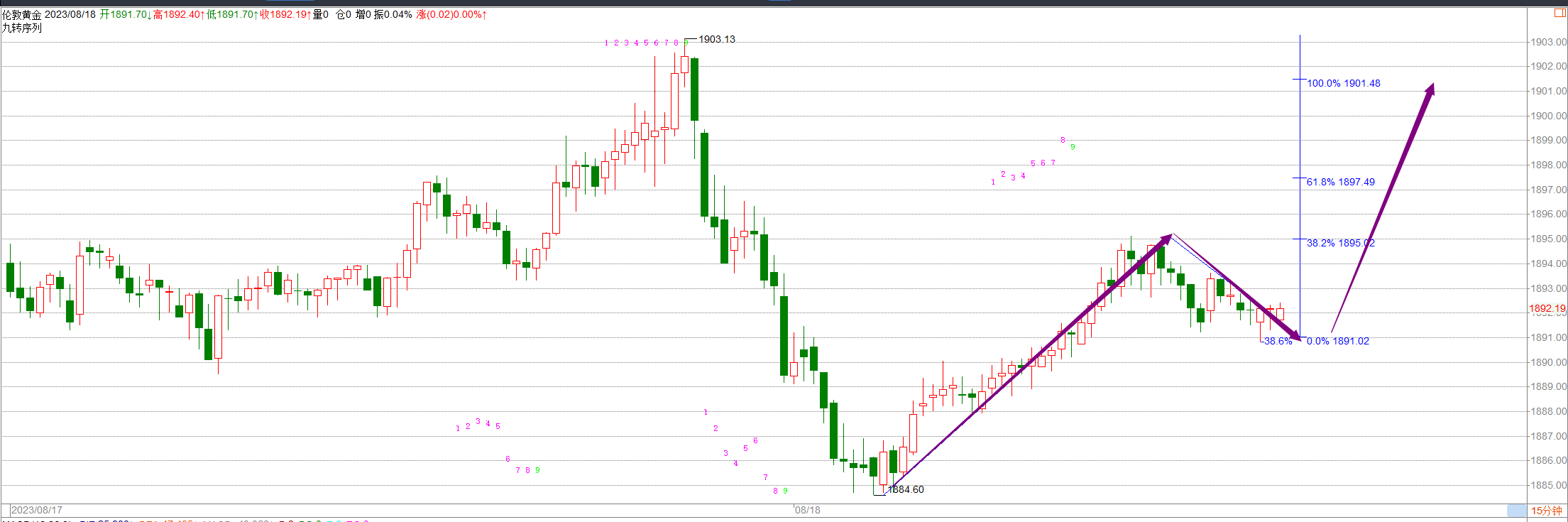Click the 2023/08/17 date label
The width and height of the screenshot is (1568, 522).
37,510
